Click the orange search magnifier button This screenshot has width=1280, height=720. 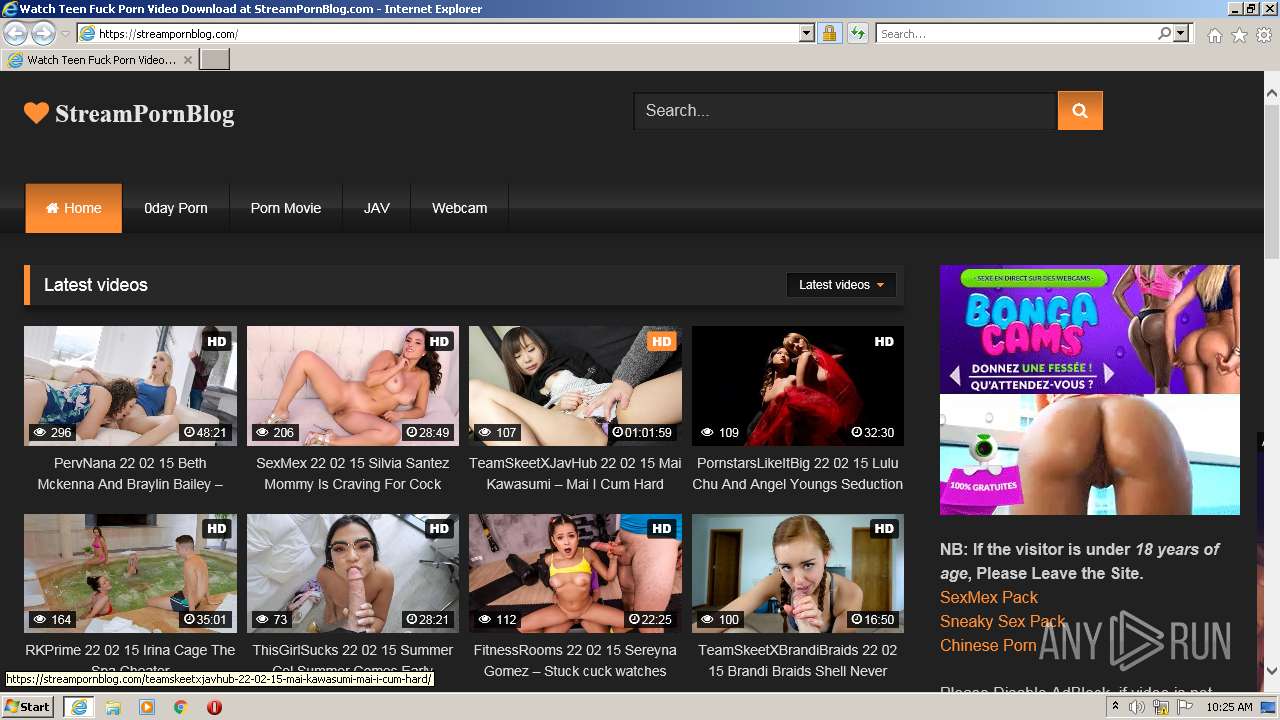tap(1080, 111)
